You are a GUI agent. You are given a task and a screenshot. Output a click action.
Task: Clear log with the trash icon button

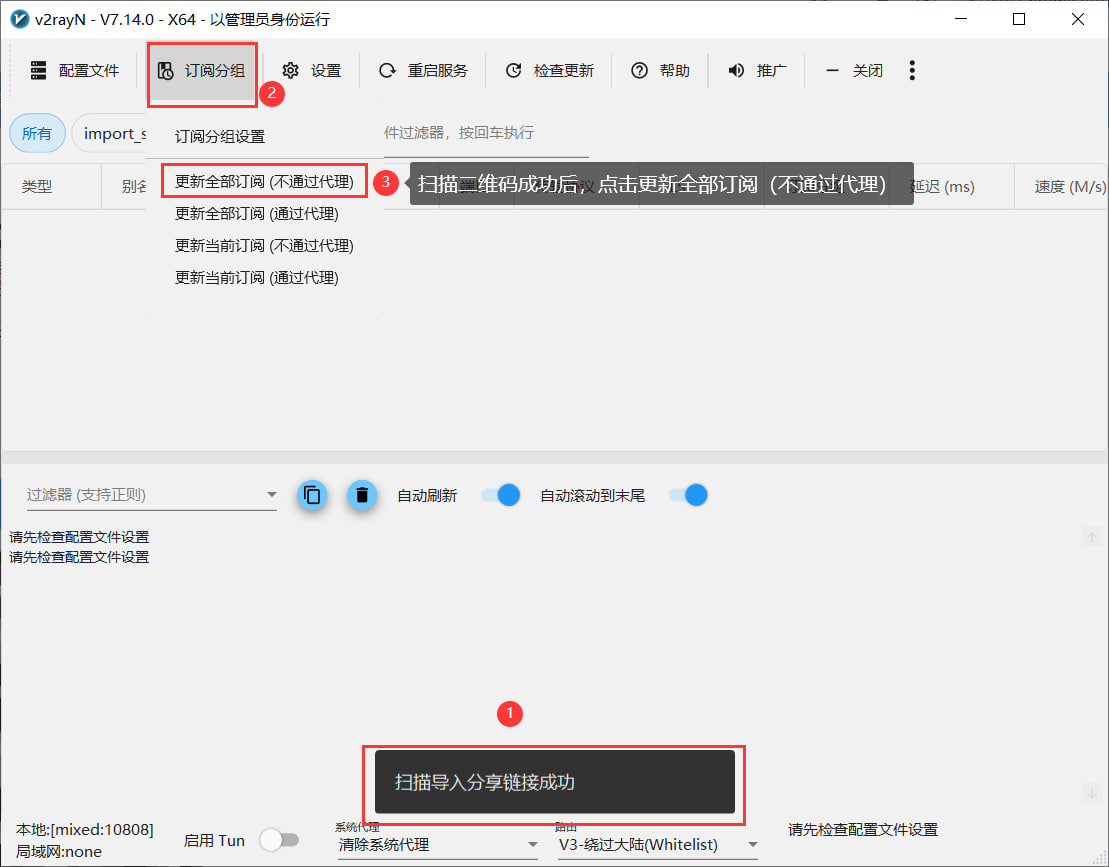pyautogui.click(x=362, y=495)
